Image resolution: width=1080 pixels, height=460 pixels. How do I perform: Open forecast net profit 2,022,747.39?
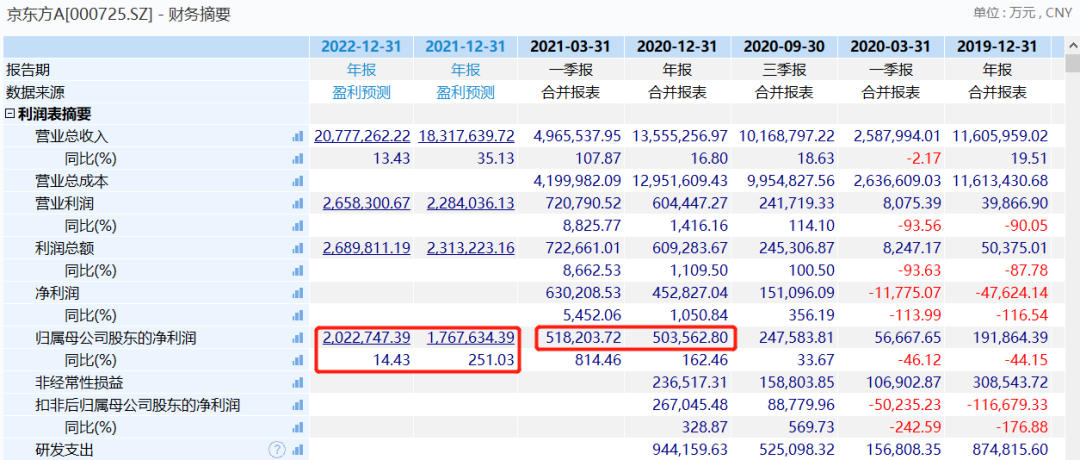(366, 338)
